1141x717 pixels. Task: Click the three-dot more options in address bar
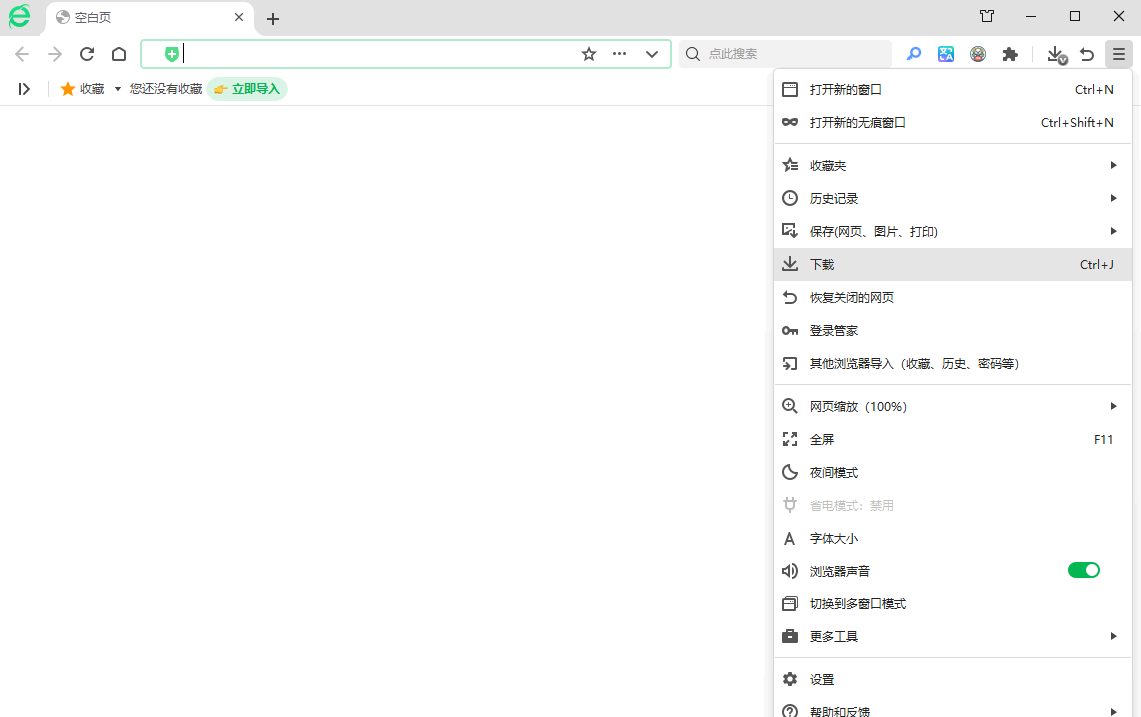[x=619, y=54]
